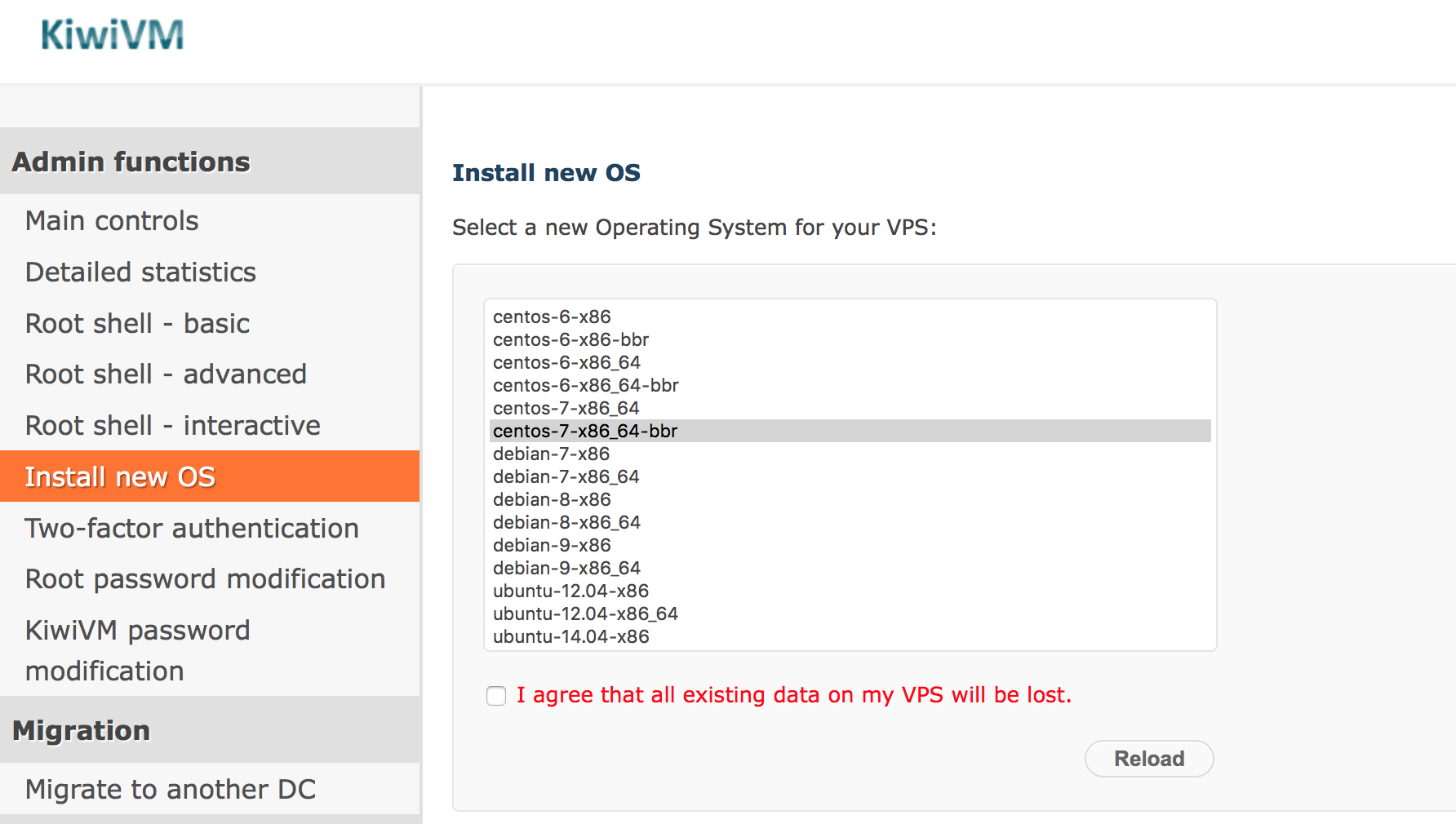The width and height of the screenshot is (1456, 824).
Task: Open Main controls page
Action: point(112,221)
